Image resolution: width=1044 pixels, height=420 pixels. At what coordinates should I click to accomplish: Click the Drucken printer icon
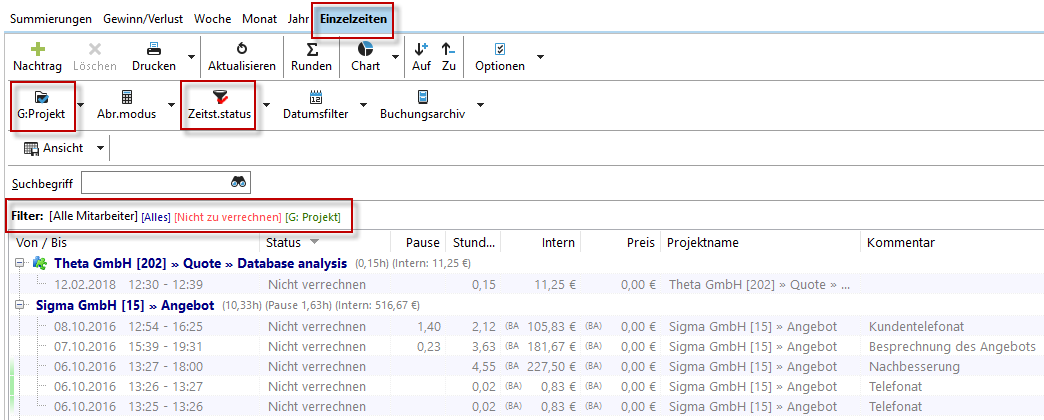154,49
